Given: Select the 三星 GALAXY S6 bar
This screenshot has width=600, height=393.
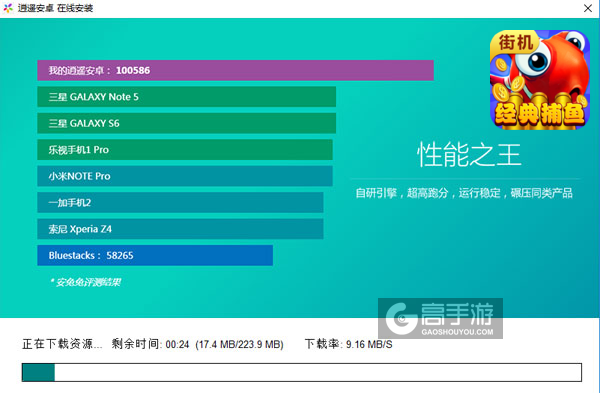Looking at the screenshot, I should pos(186,123).
